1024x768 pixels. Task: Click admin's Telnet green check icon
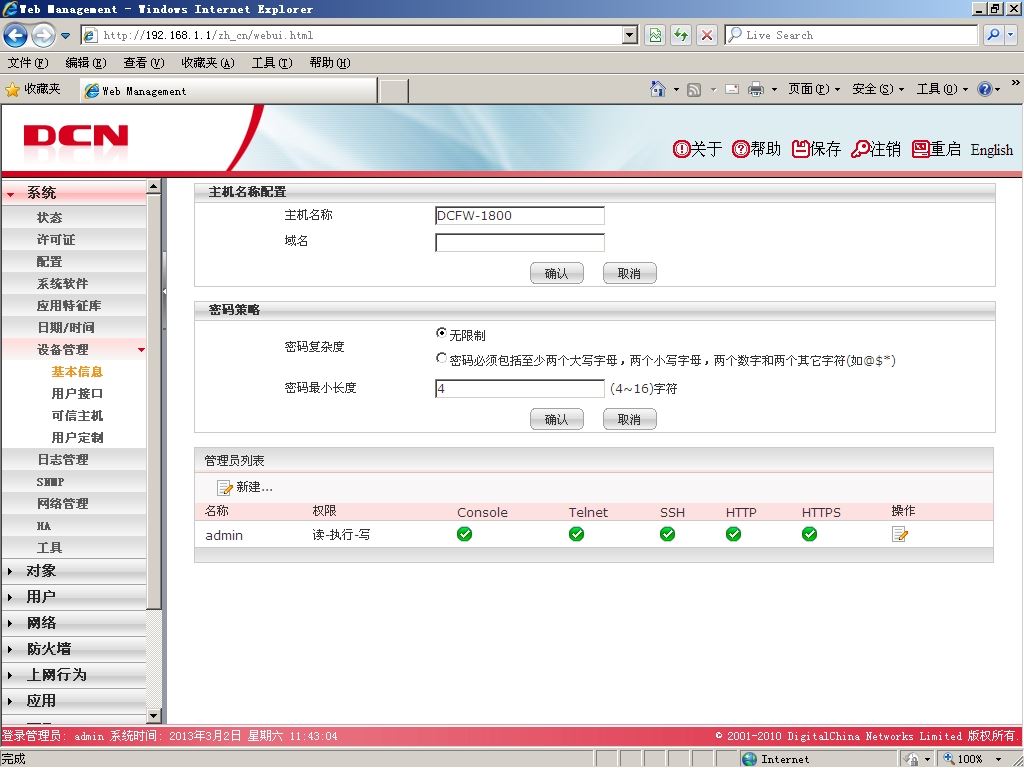click(576, 534)
